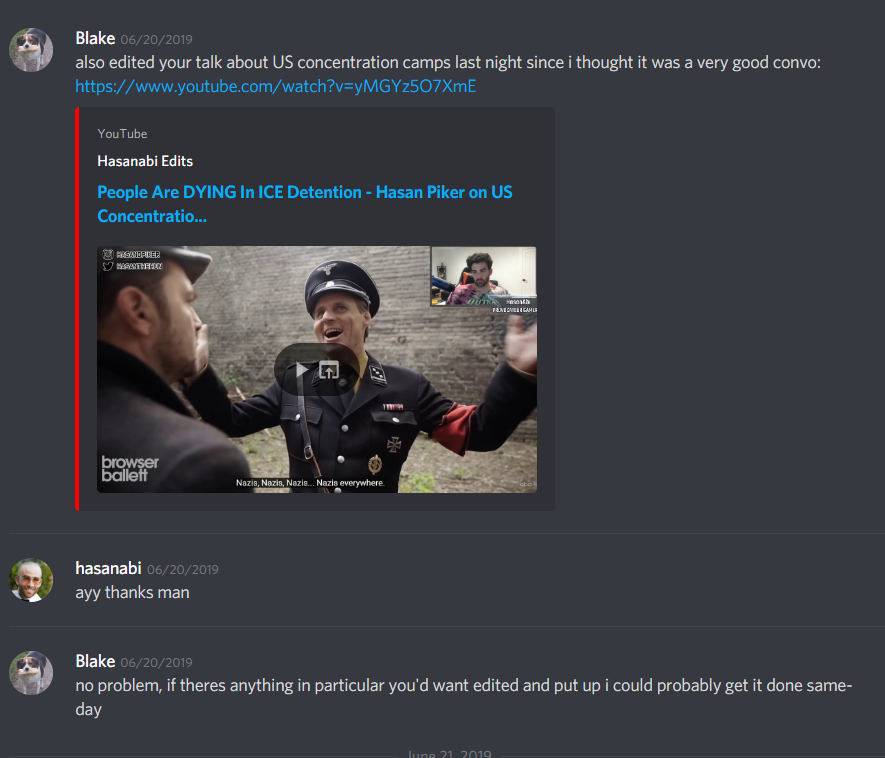
Task: Click the Twitter handle icon in the thumbnail corner
Action: (x=108, y=266)
